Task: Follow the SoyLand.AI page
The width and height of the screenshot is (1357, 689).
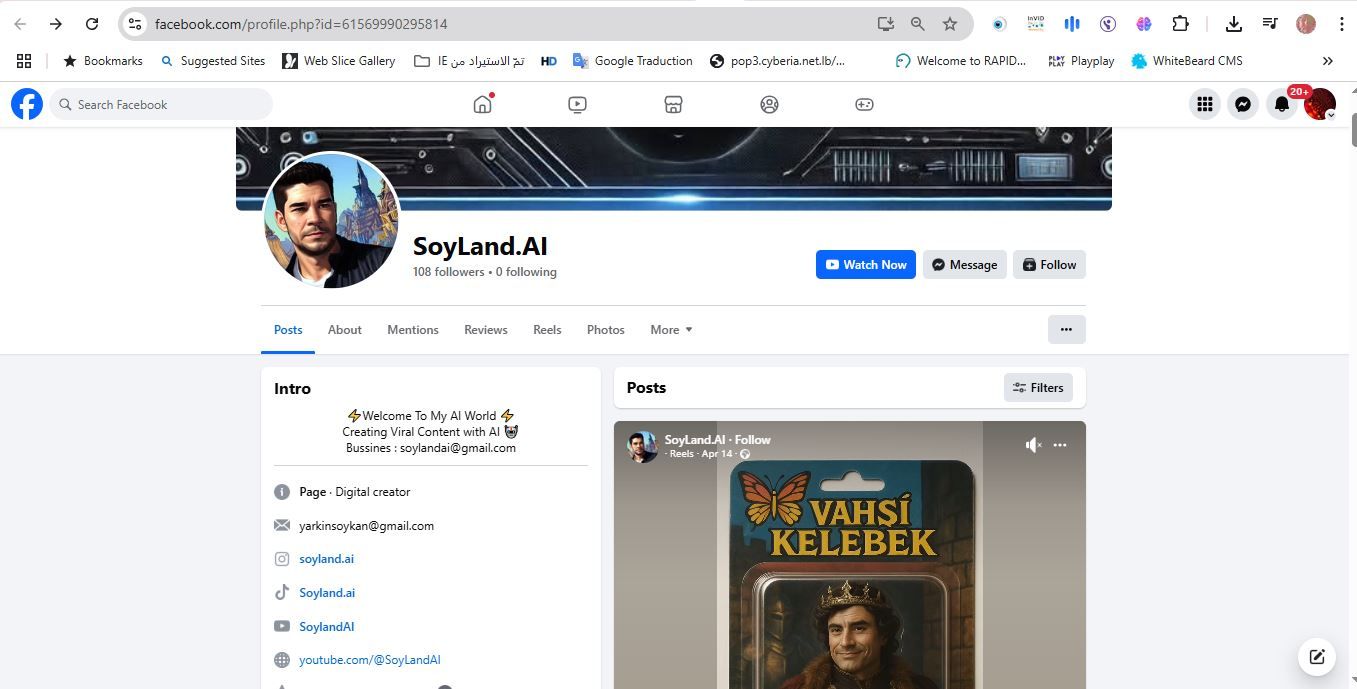Action: pyautogui.click(x=1050, y=265)
